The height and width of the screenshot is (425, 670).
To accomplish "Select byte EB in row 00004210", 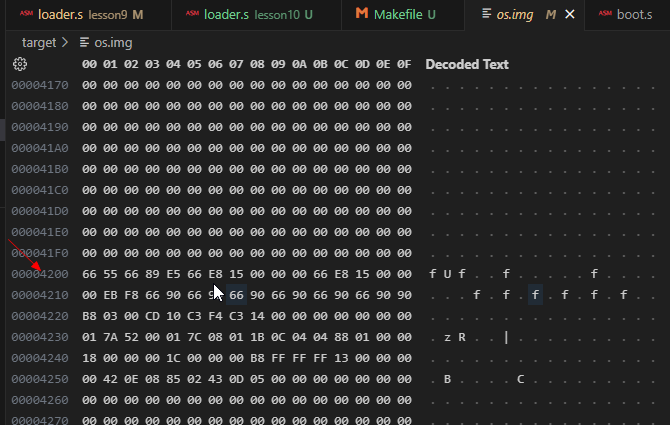I will point(110,295).
